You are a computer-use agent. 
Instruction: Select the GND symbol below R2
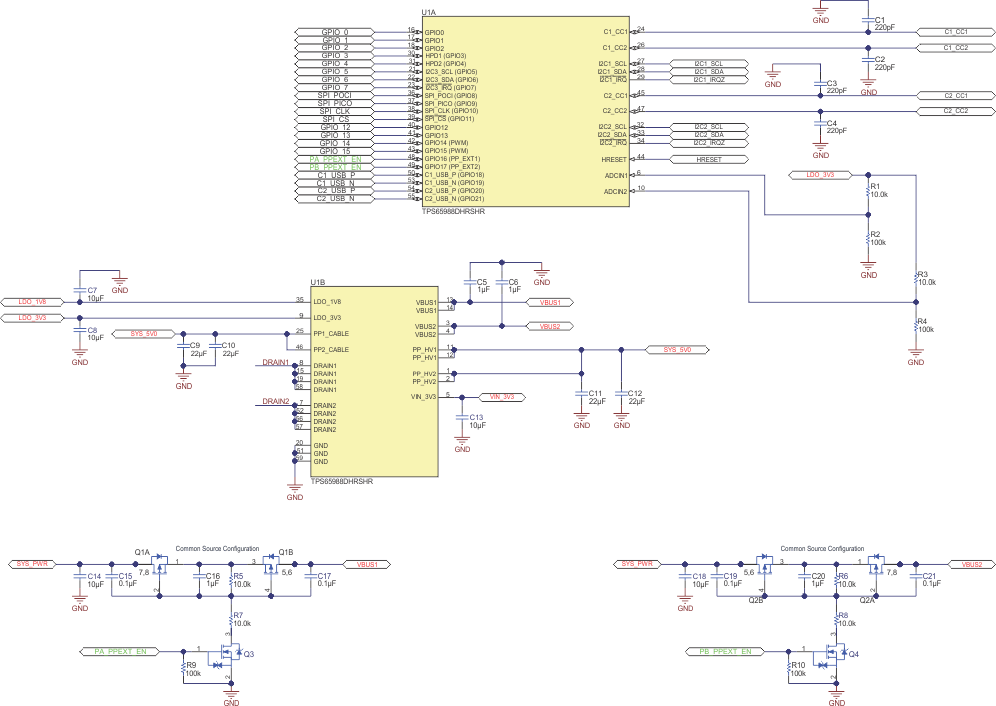866,263
